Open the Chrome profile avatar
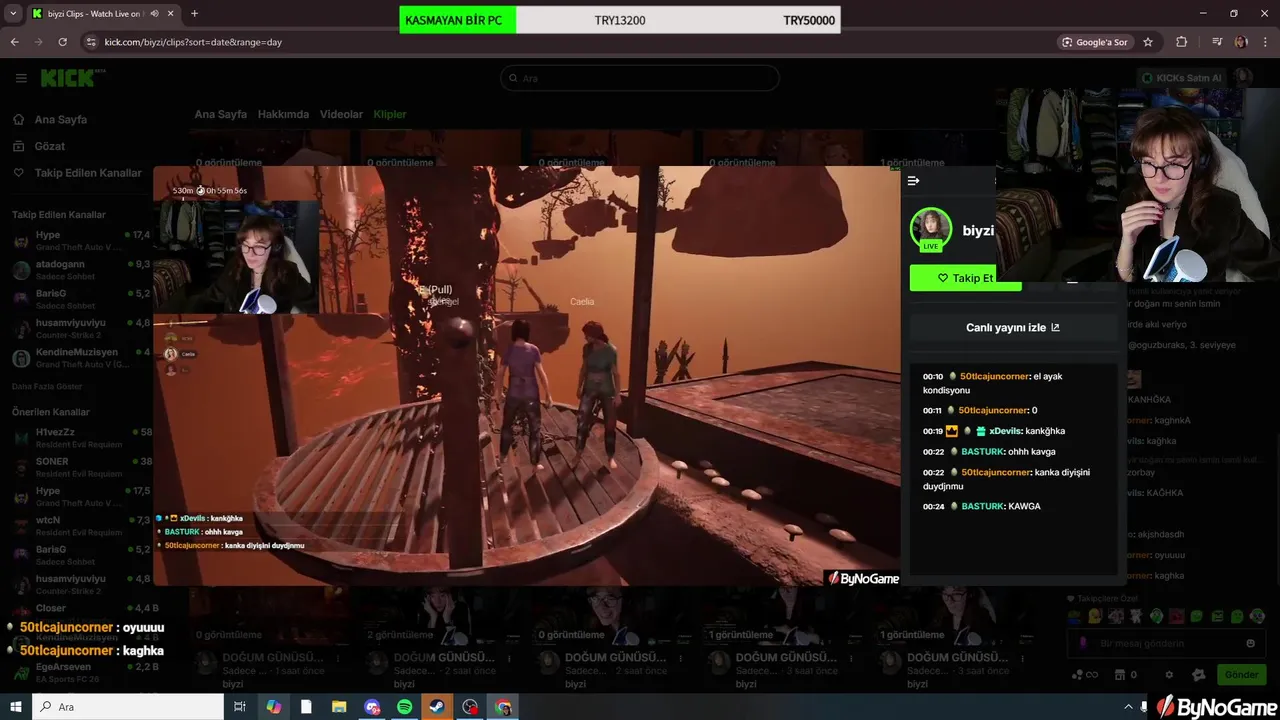The width and height of the screenshot is (1280, 720). point(1241,42)
